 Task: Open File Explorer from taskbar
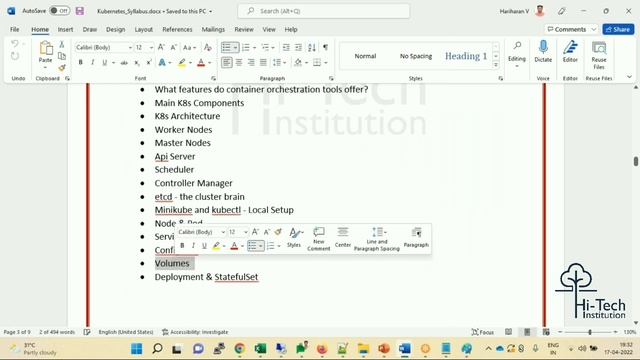363,349
